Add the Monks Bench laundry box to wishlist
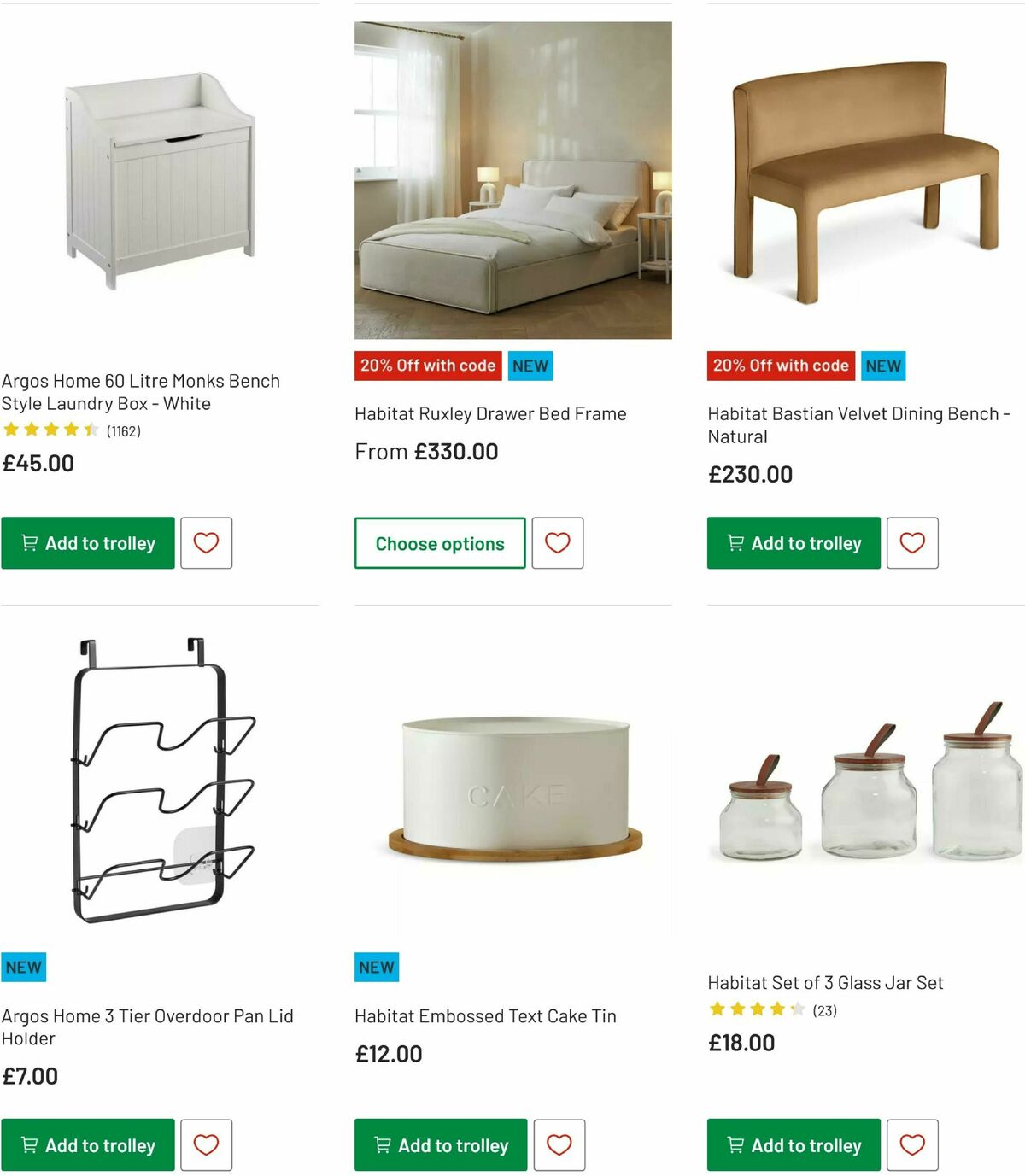Screen dimensions: 1025x1176 click(x=207, y=543)
